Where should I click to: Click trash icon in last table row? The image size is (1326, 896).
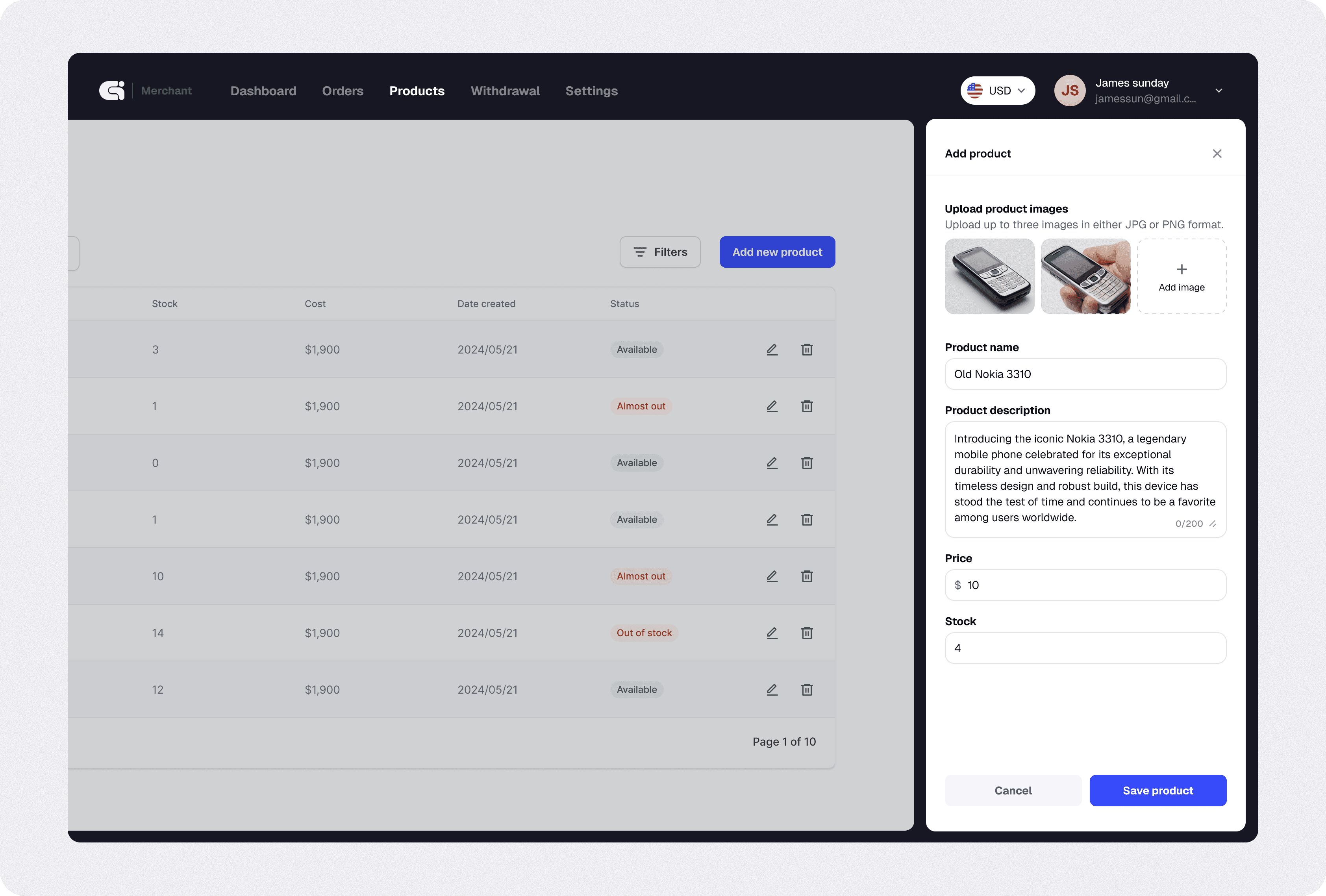tap(807, 689)
